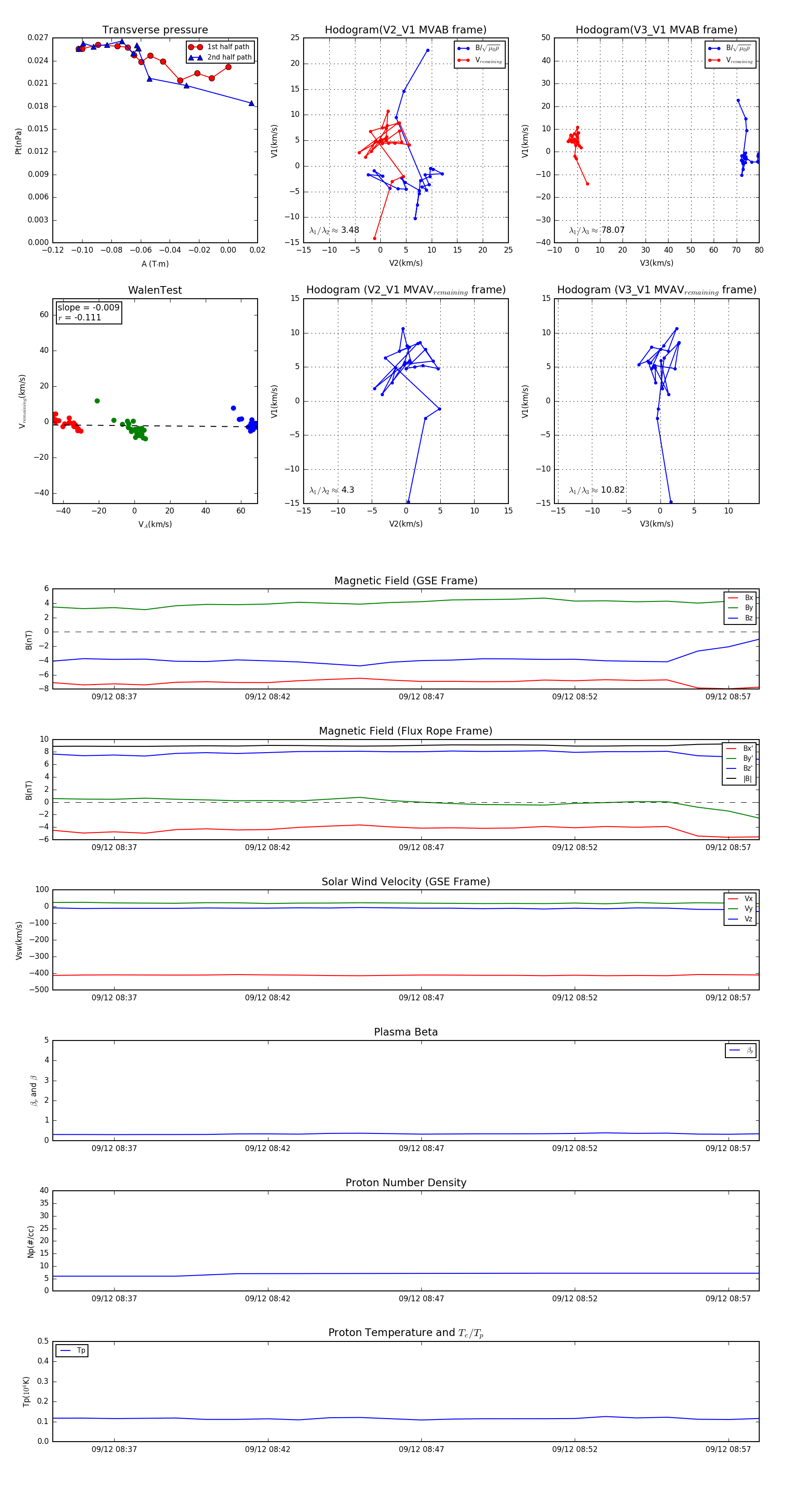812x1489 pixels.
Task: Click the "Solar Wind Velocity (GSE Frame)" title
Action: click(x=406, y=882)
